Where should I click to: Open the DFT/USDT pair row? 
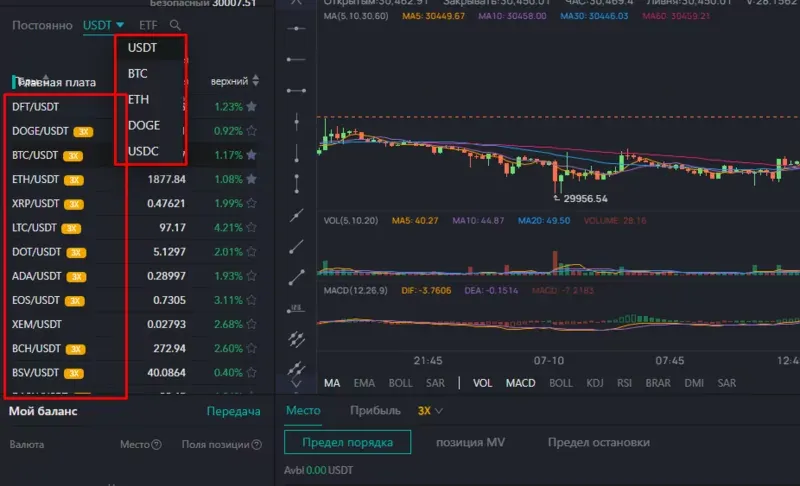pos(134,107)
